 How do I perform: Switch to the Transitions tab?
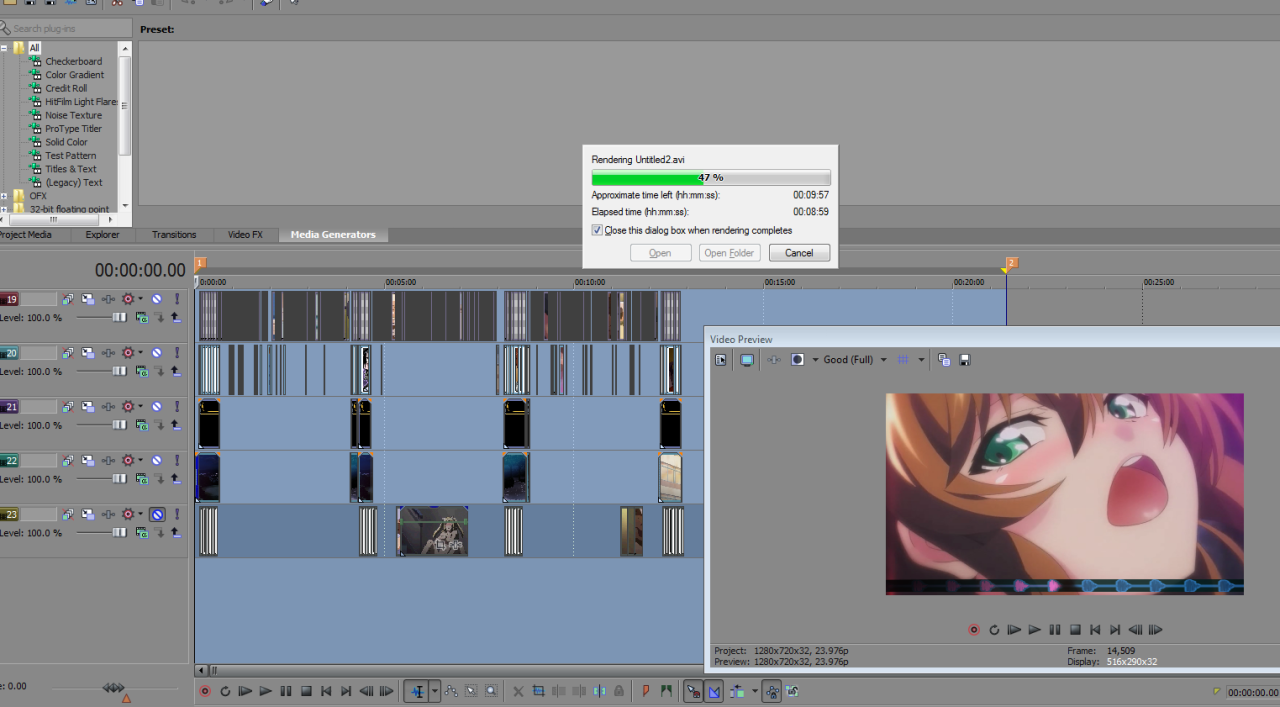pyautogui.click(x=174, y=235)
